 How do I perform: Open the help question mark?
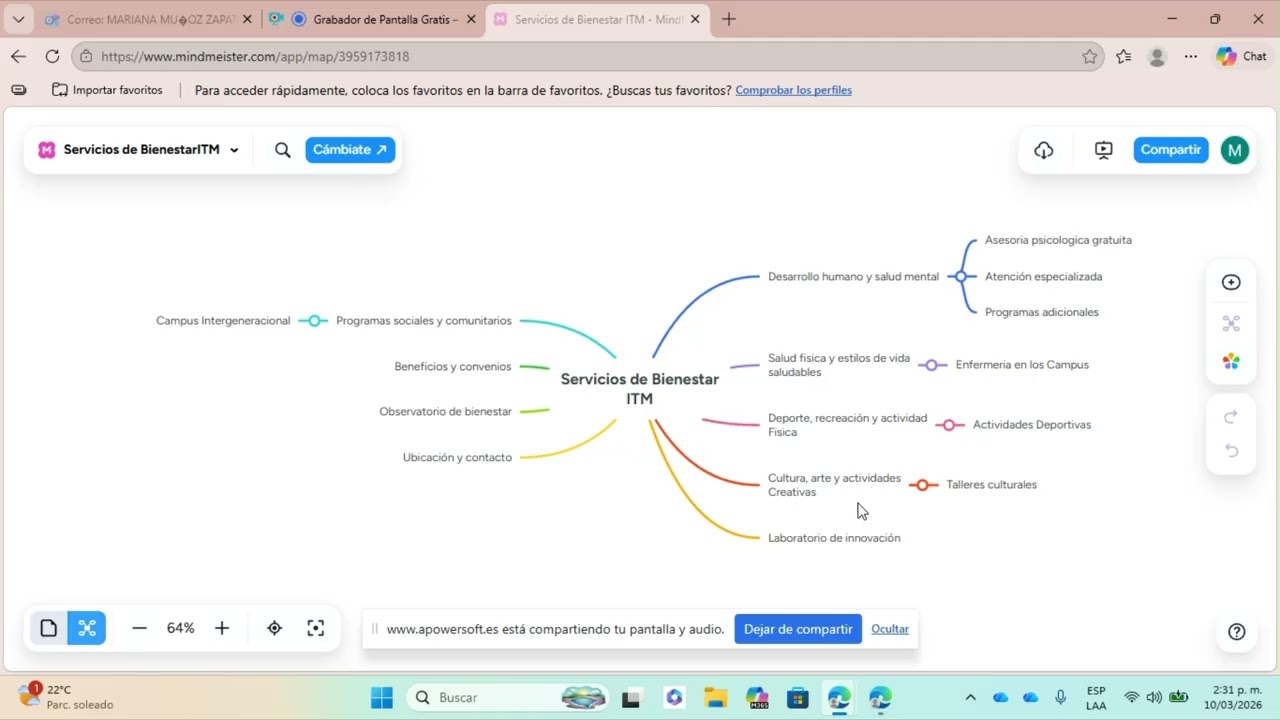(1237, 631)
